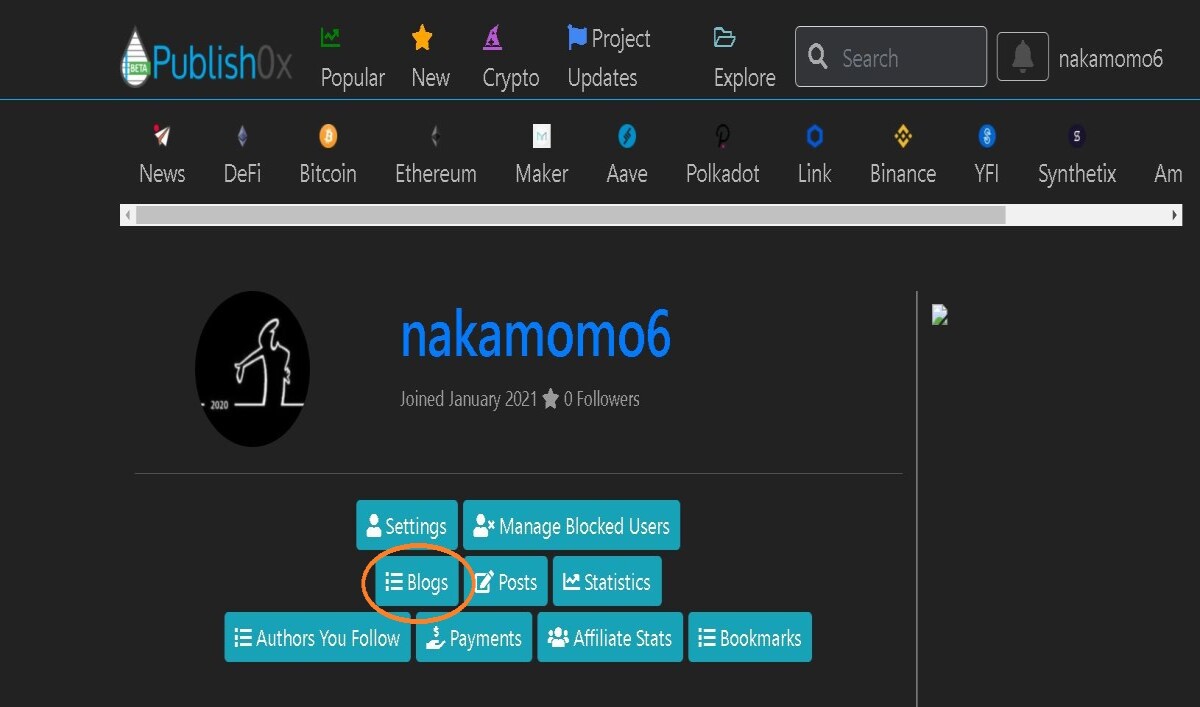Image resolution: width=1200 pixels, height=707 pixels.
Task: Select the Ethereum category icon
Action: [435, 136]
